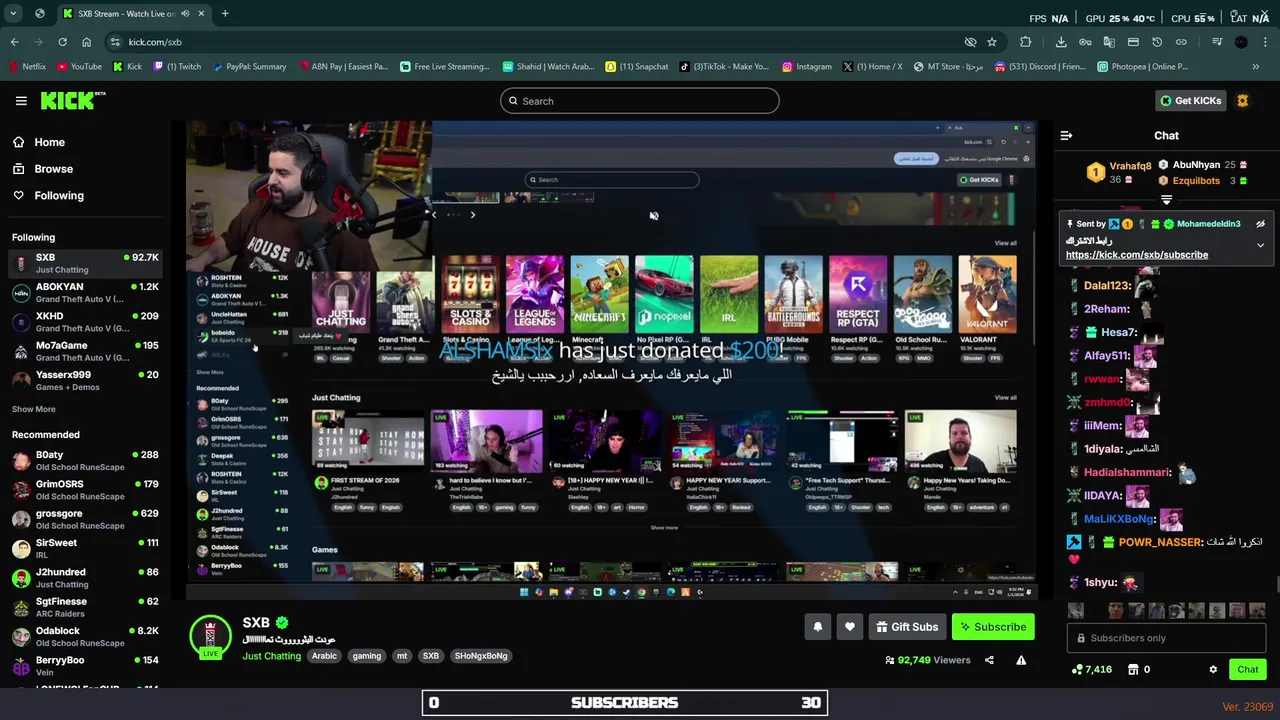Open XKHD channel in Following list
Image resolution: width=1280 pixels, height=720 pixels.
(x=85, y=321)
